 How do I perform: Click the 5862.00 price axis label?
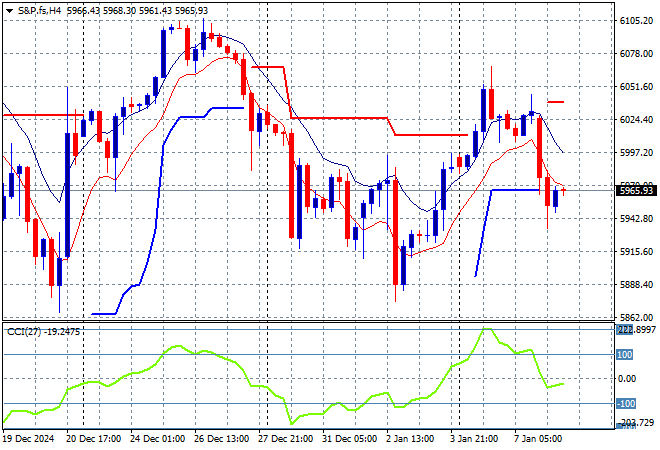tap(636, 317)
